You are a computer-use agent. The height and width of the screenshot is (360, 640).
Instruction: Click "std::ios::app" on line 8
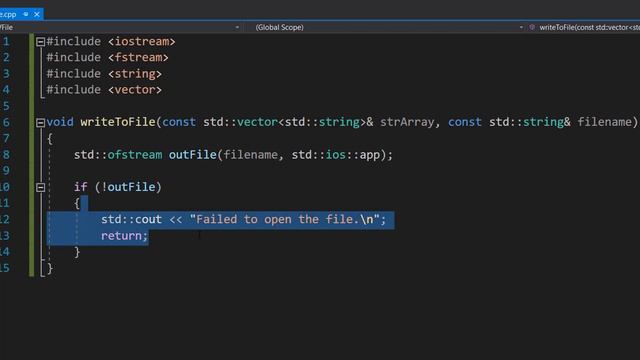tap(336, 155)
